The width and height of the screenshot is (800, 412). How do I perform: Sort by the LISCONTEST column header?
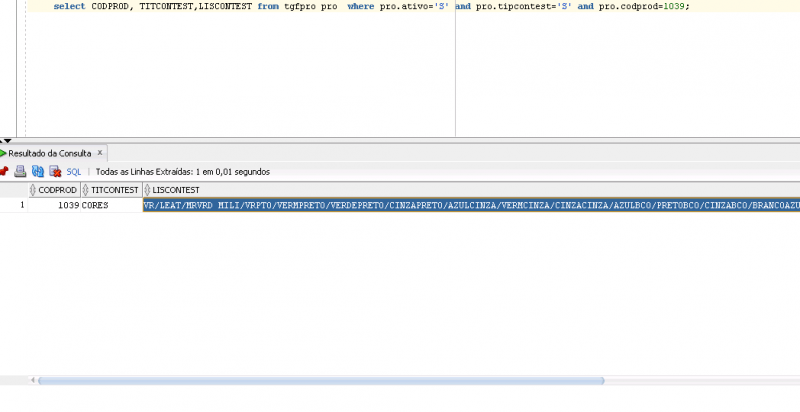176,189
